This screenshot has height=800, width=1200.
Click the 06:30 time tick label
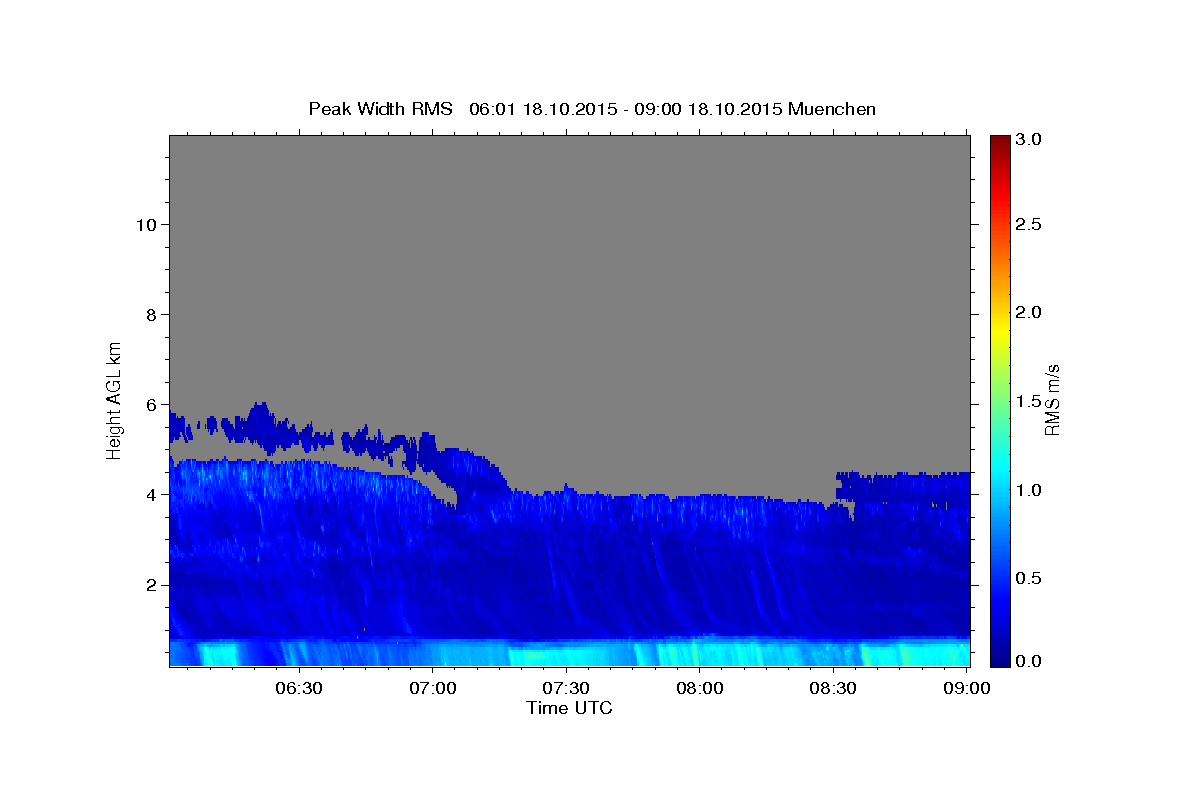pos(298,688)
